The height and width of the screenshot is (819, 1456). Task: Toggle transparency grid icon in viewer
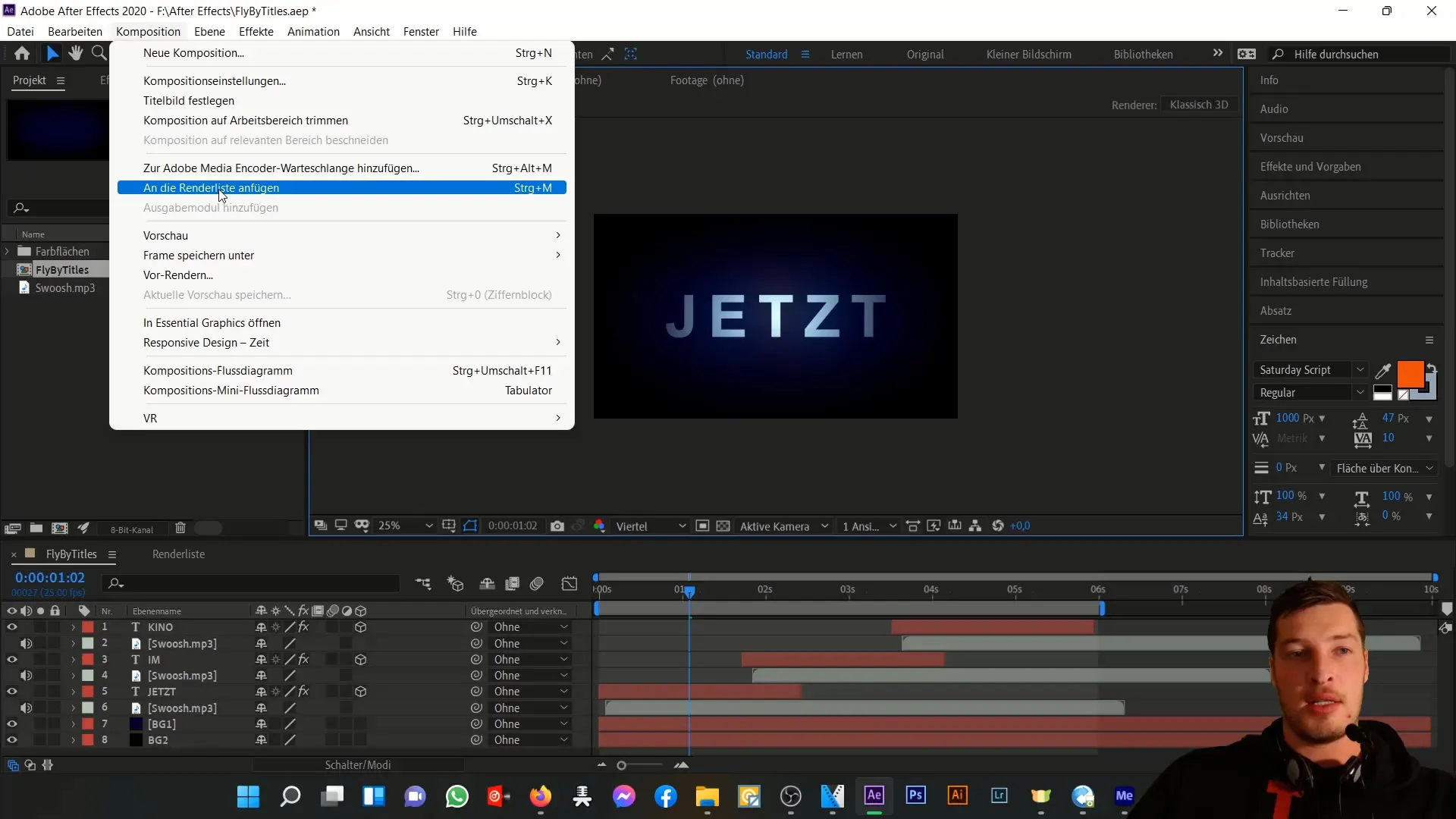point(723,526)
